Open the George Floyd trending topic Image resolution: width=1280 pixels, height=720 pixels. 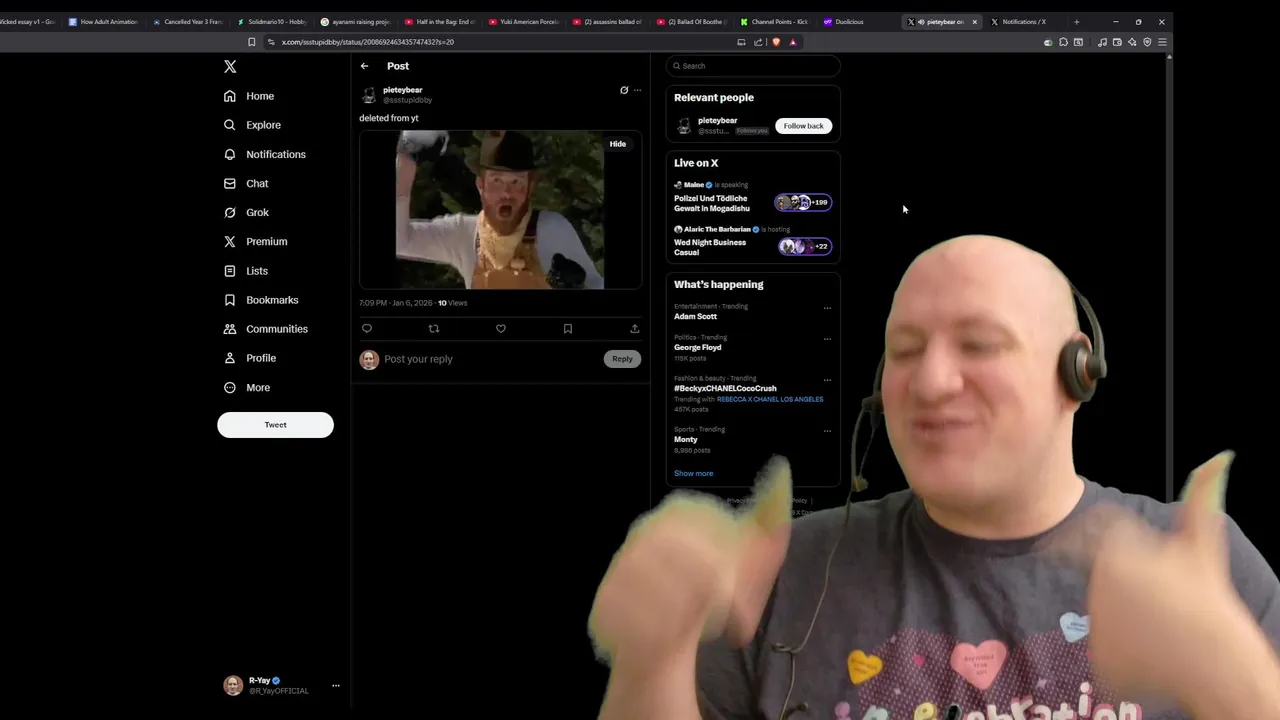(x=697, y=347)
